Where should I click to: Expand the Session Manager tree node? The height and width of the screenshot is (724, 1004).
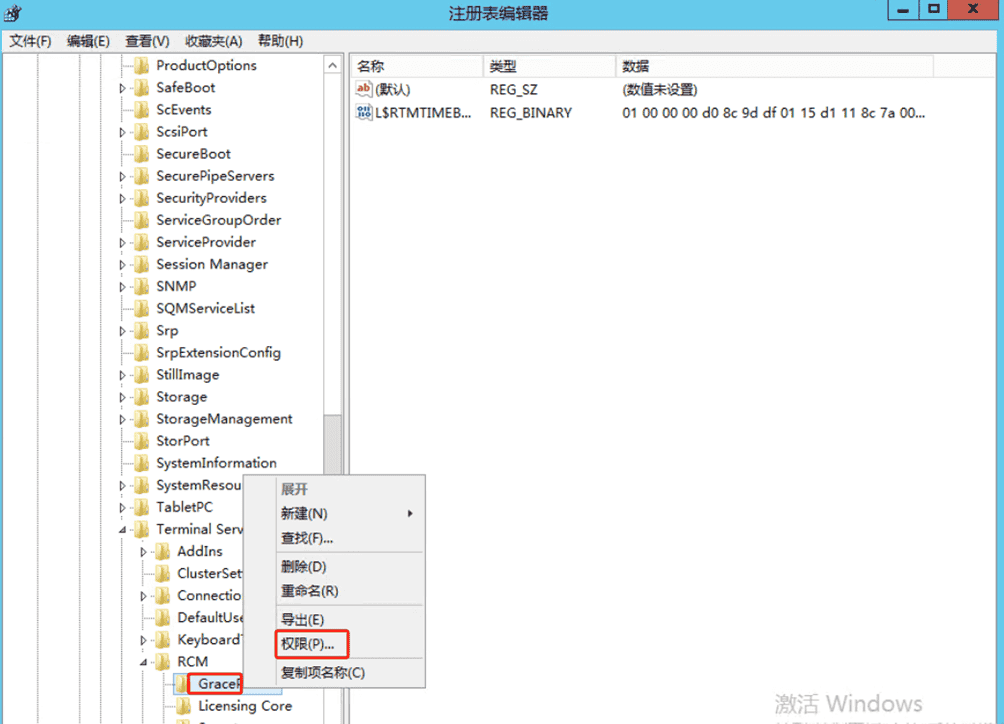(122, 265)
